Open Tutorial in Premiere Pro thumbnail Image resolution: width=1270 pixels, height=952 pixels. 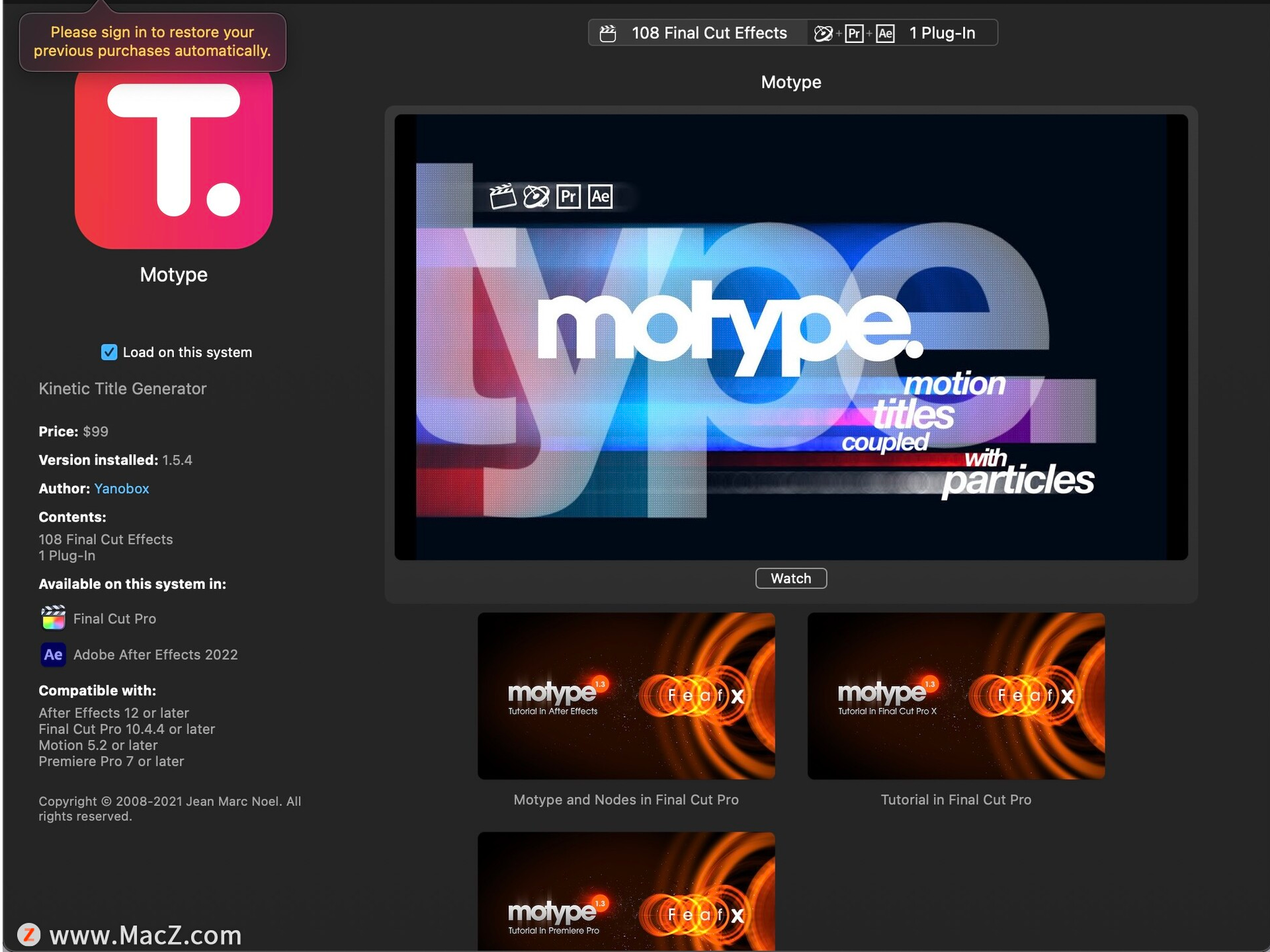pos(626,892)
